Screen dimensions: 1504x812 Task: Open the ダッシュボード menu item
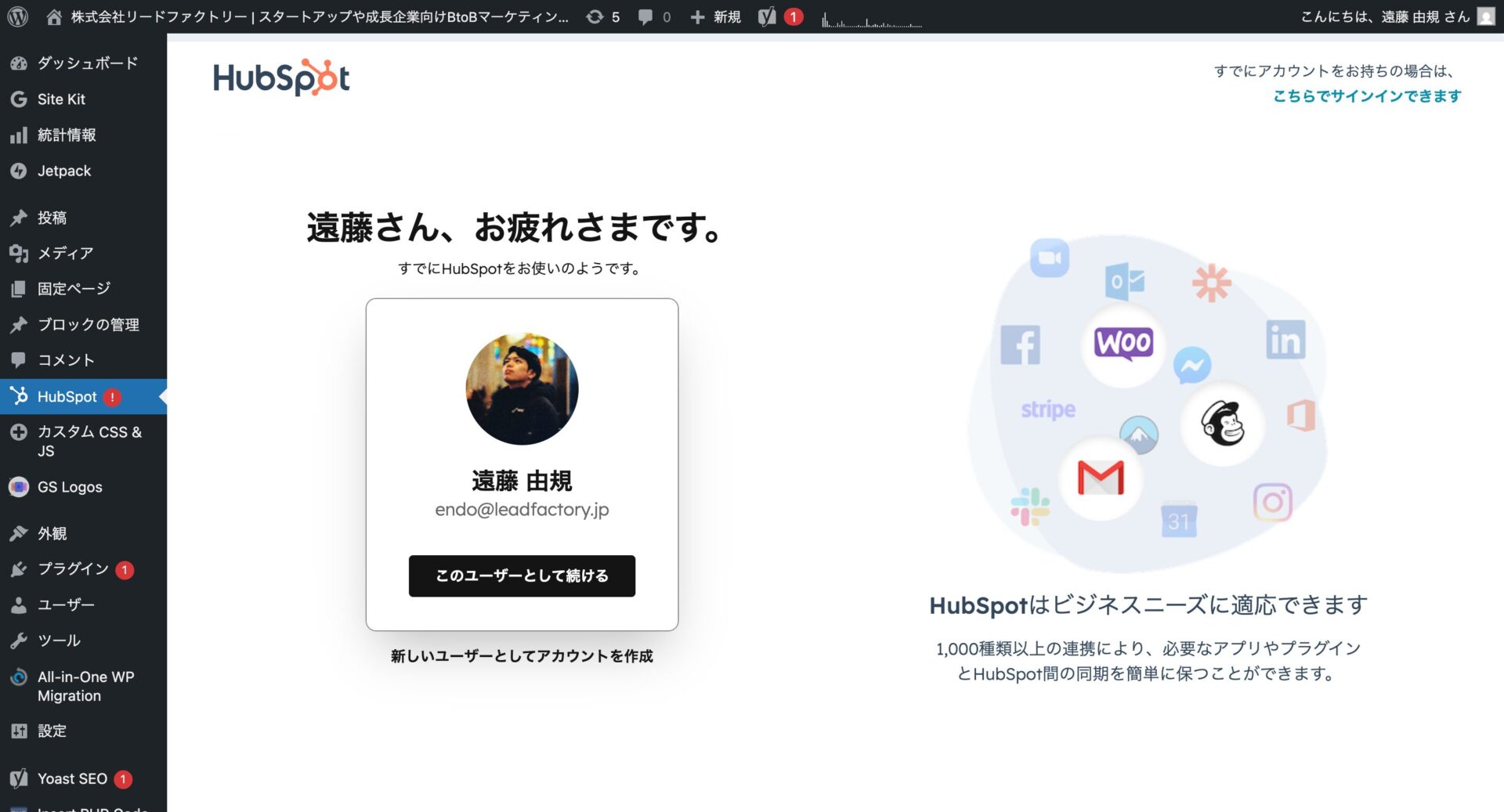click(x=87, y=63)
